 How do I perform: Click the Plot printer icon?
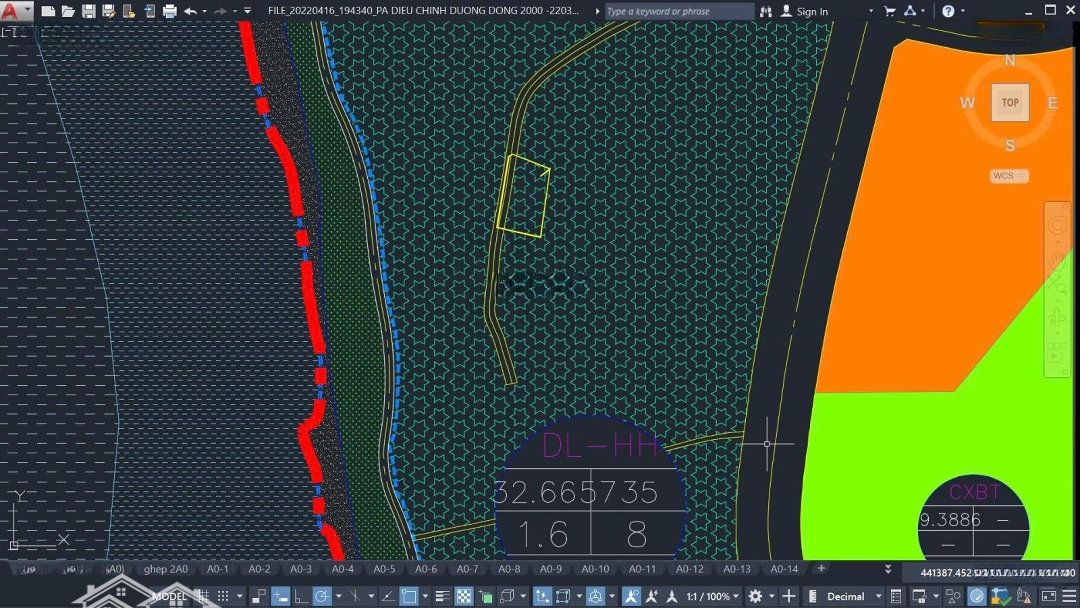point(169,11)
